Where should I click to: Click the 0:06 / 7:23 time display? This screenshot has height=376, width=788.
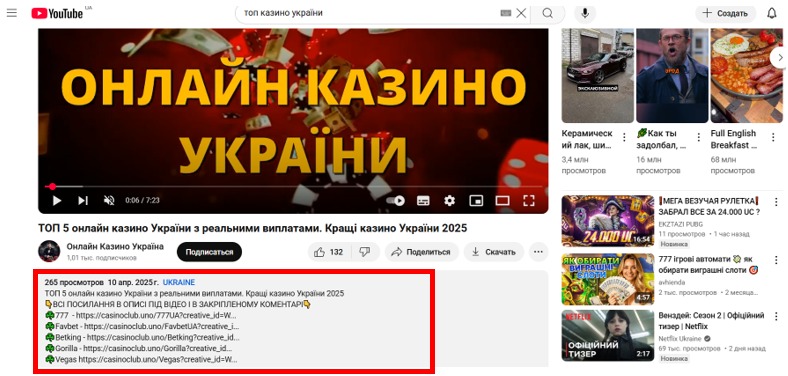pos(142,201)
